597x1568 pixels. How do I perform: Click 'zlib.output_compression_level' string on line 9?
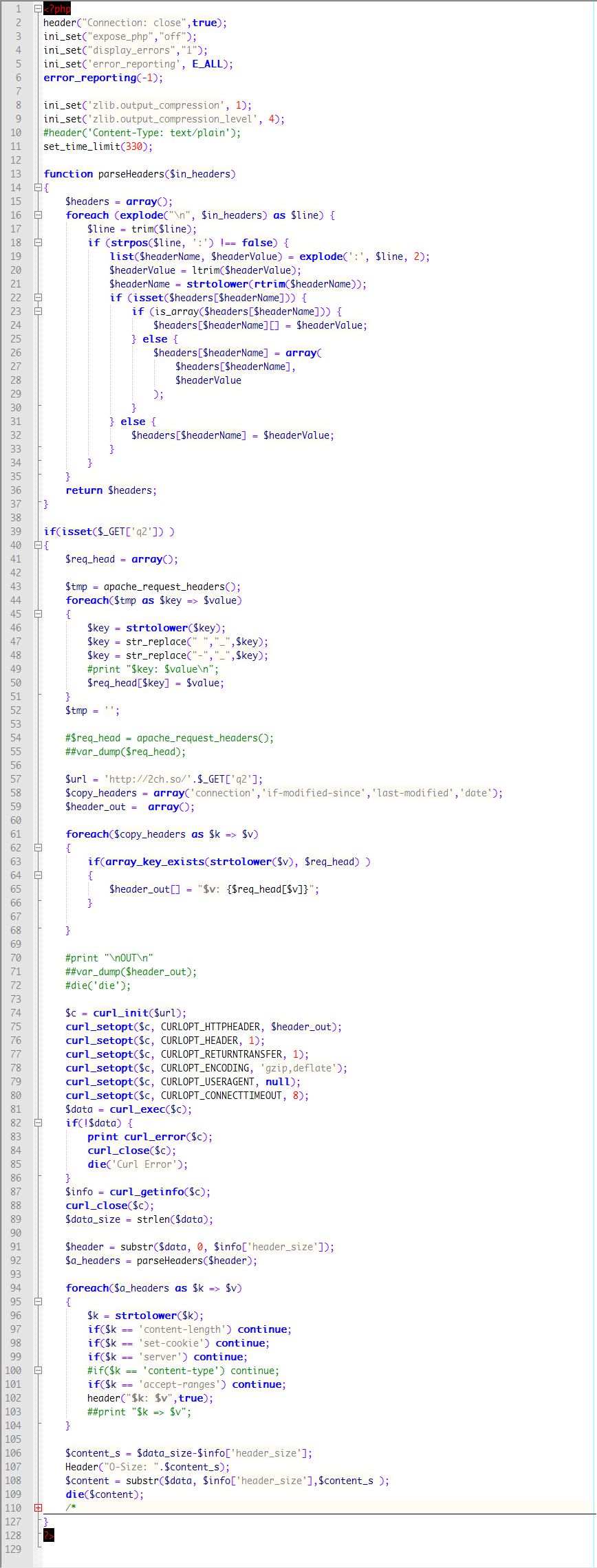point(172,119)
